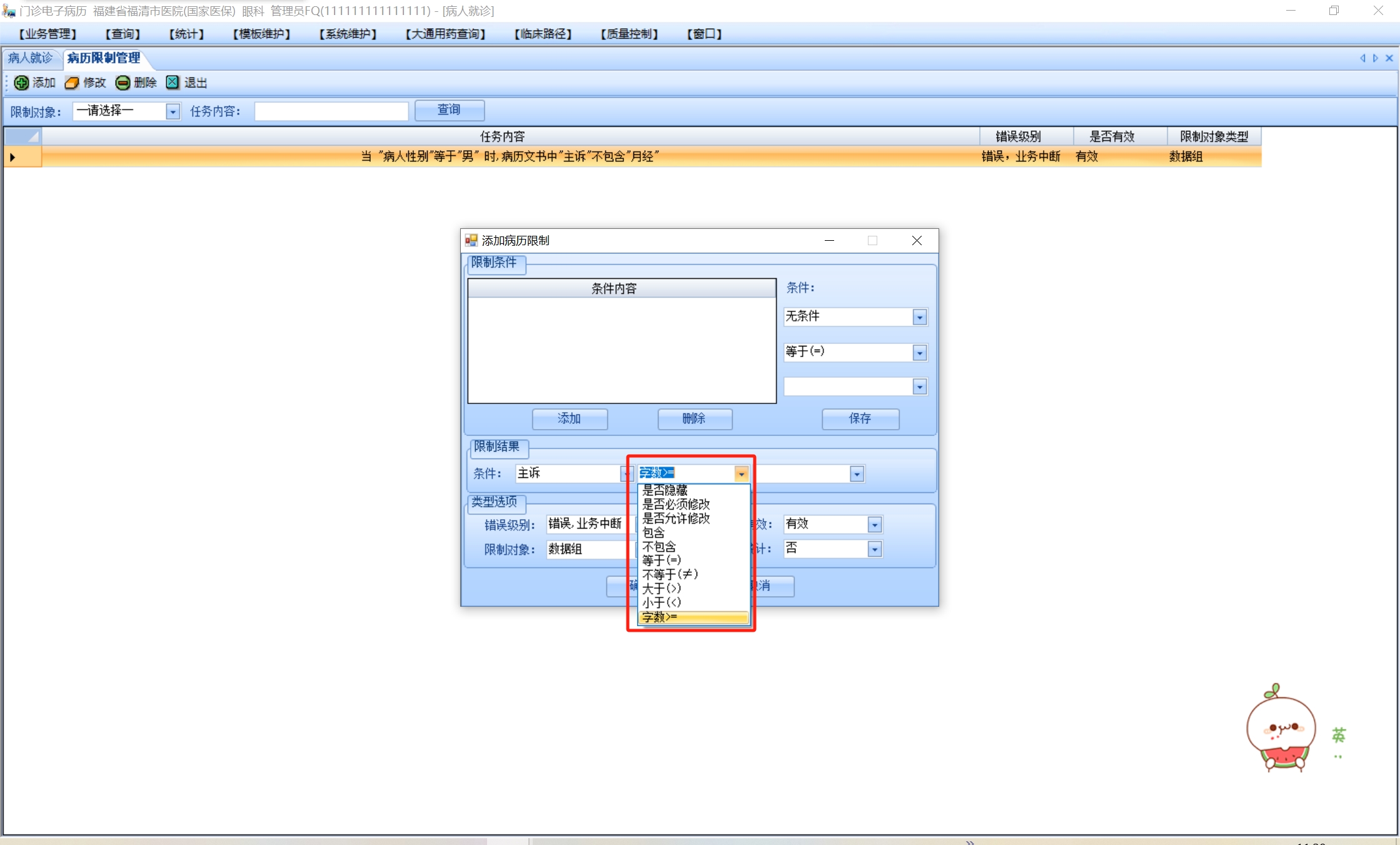
Task: Expand the 限制对象 请选择 dropdown
Action: (173, 112)
